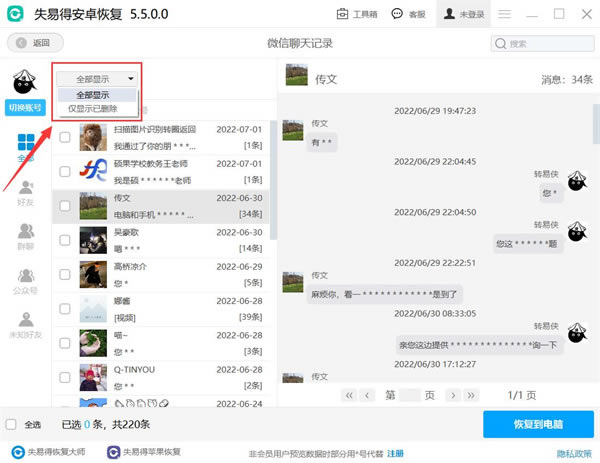Click the 高桥凉介 contact avatar

click(93, 274)
